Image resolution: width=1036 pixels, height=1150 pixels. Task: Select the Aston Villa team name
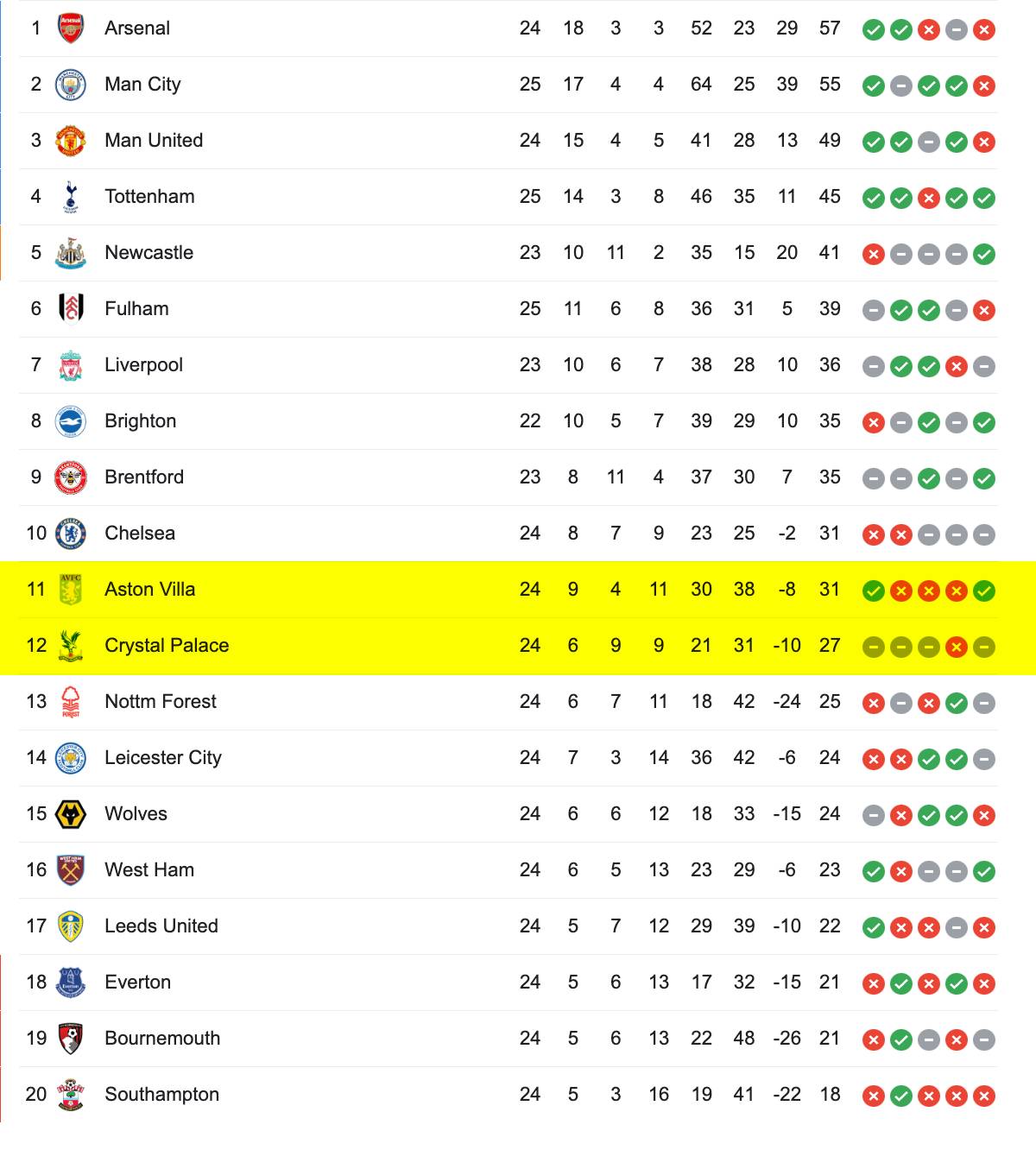point(150,589)
